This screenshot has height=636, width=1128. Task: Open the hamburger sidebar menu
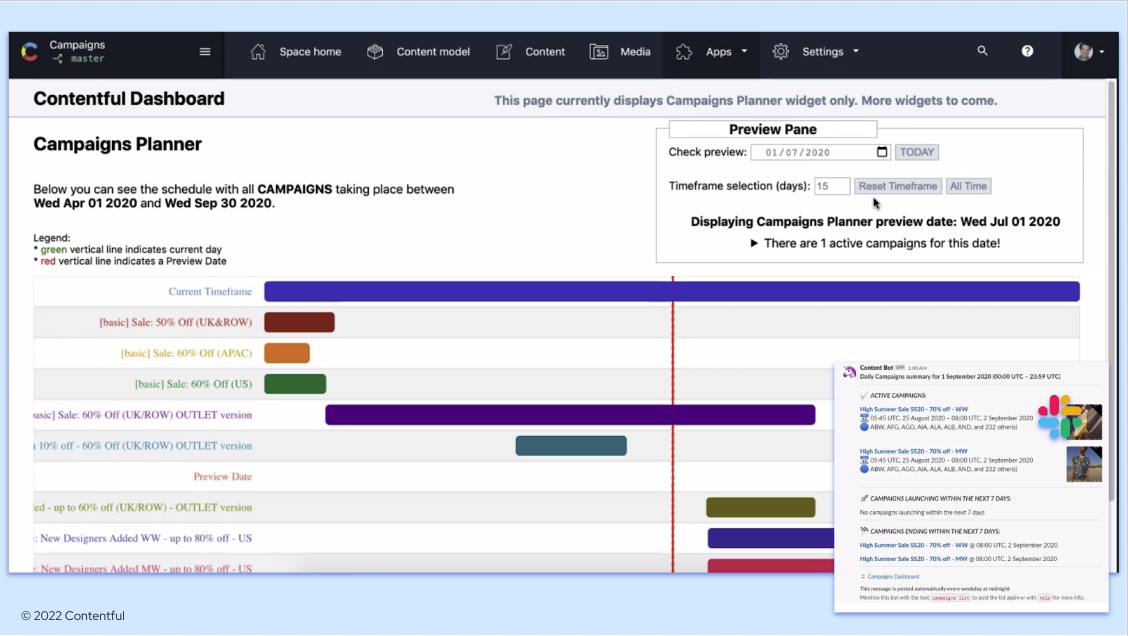[x=205, y=52]
